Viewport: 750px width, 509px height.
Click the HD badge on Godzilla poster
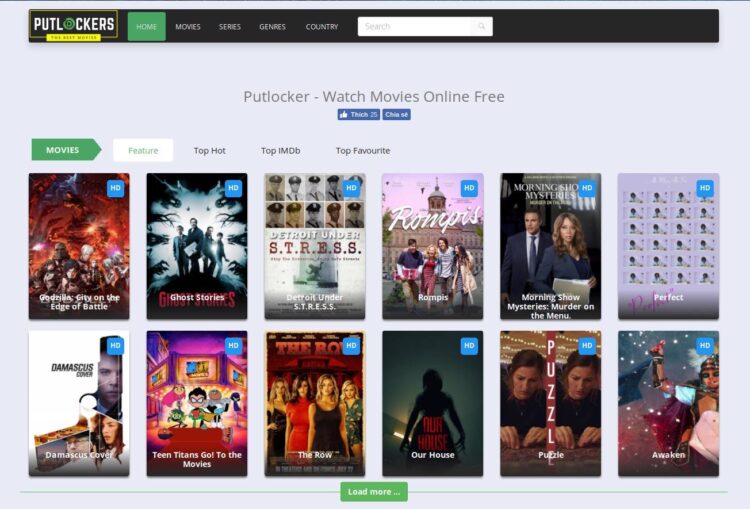click(115, 188)
